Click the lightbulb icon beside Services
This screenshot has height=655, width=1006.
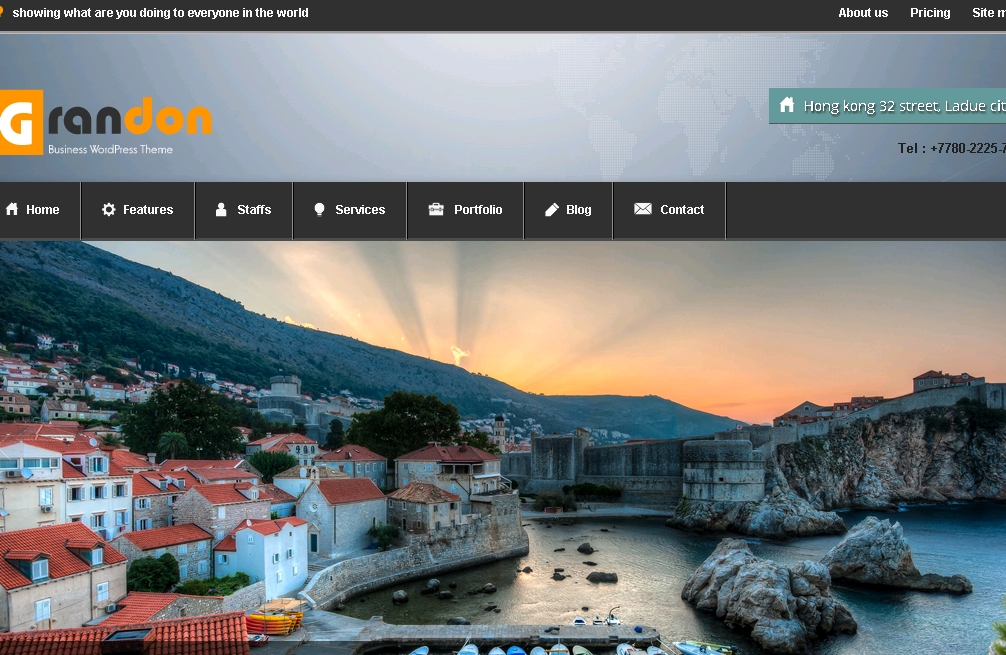(x=320, y=209)
